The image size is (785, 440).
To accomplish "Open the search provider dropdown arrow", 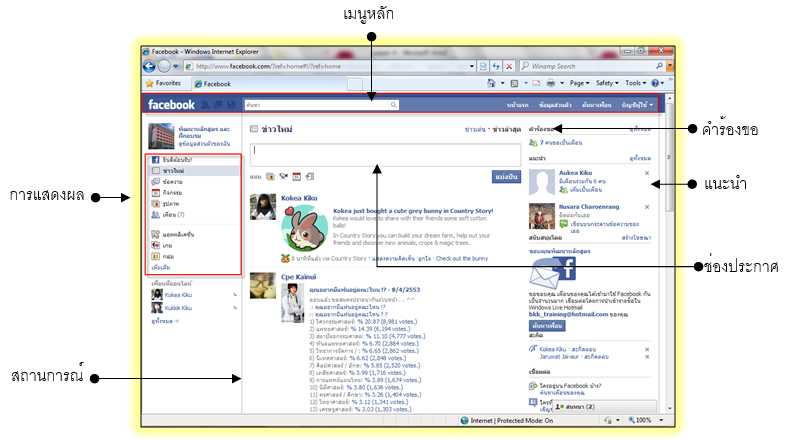I will (670, 66).
